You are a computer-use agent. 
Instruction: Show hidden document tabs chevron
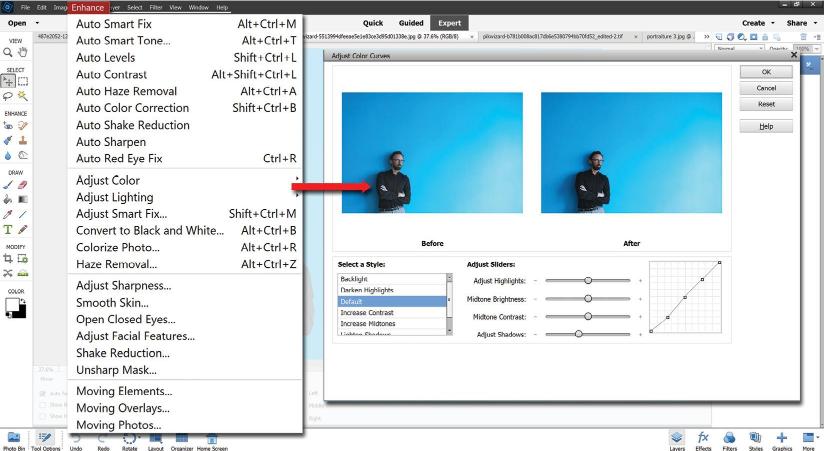706,37
